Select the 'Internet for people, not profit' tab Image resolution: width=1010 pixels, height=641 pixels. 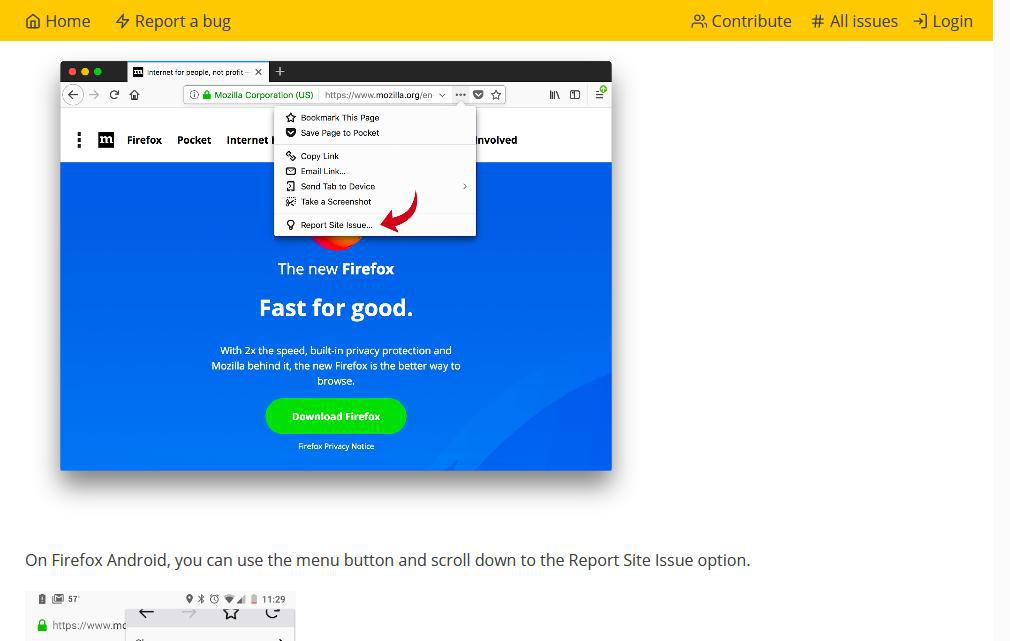(x=197, y=72)
